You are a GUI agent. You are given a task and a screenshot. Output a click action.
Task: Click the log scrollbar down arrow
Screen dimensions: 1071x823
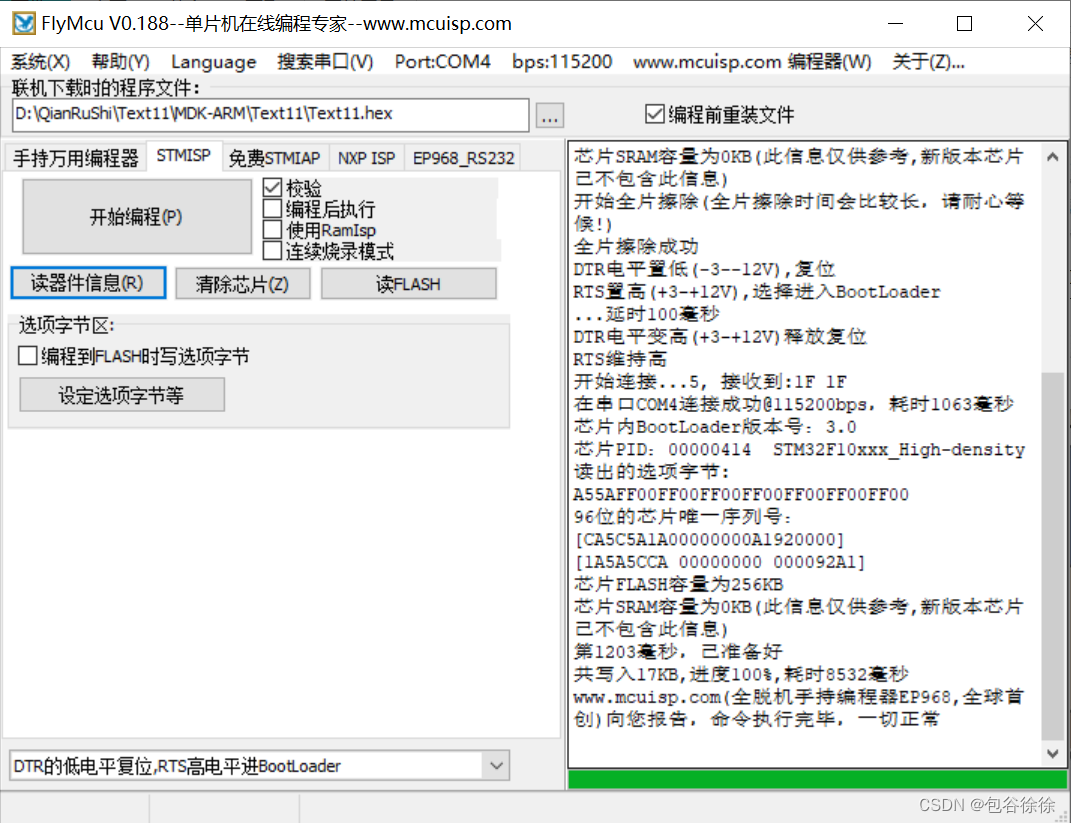tap(1053, 753)
